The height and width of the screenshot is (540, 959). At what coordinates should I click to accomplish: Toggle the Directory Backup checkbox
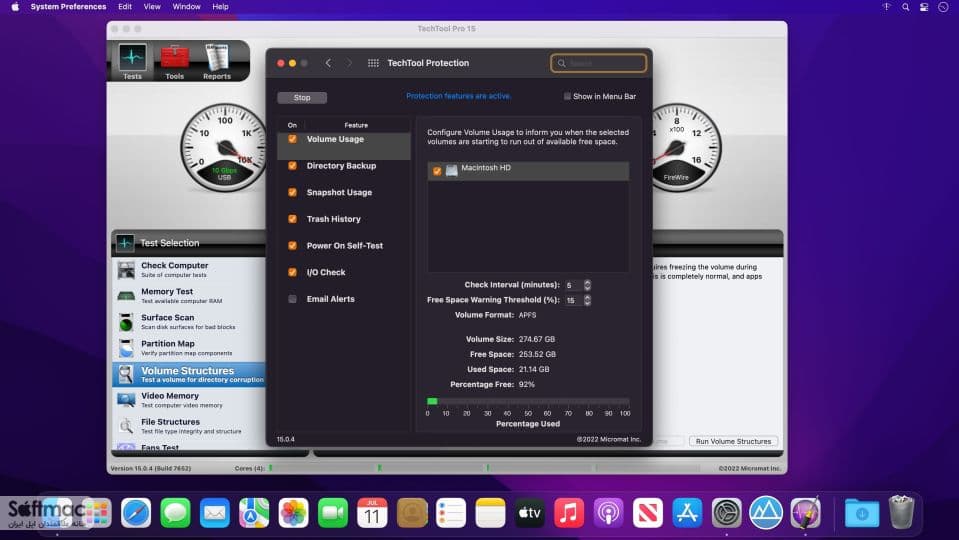292,166
